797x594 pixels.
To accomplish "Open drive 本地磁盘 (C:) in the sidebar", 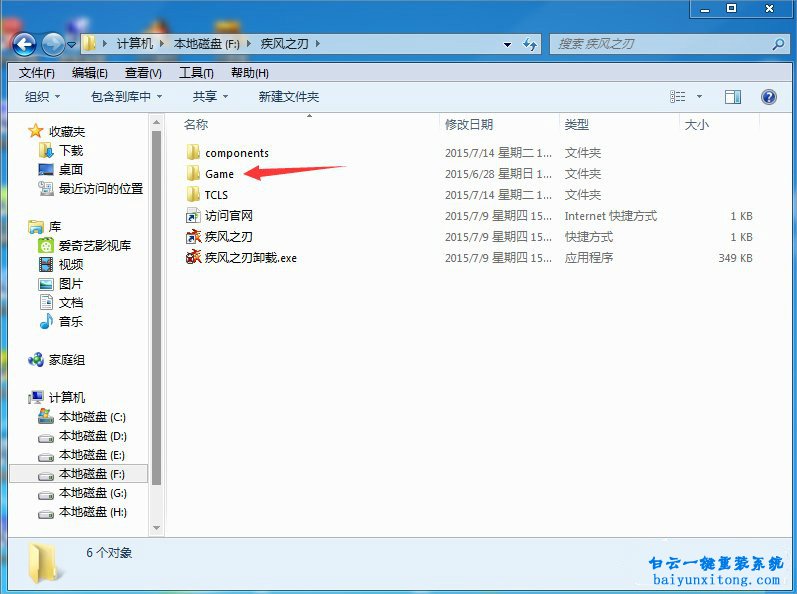I will 92,417.
